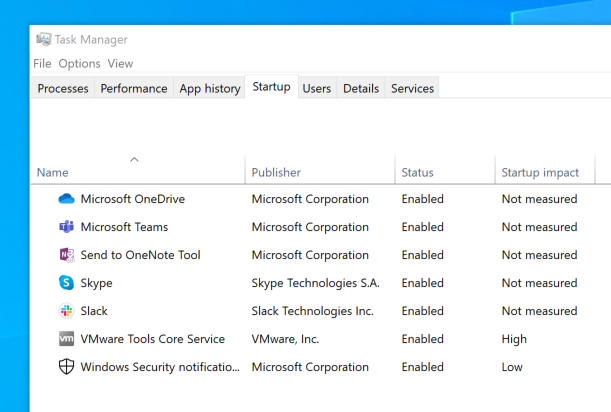Open the Options menu
The image size is (611, 412).
(79, 64)
